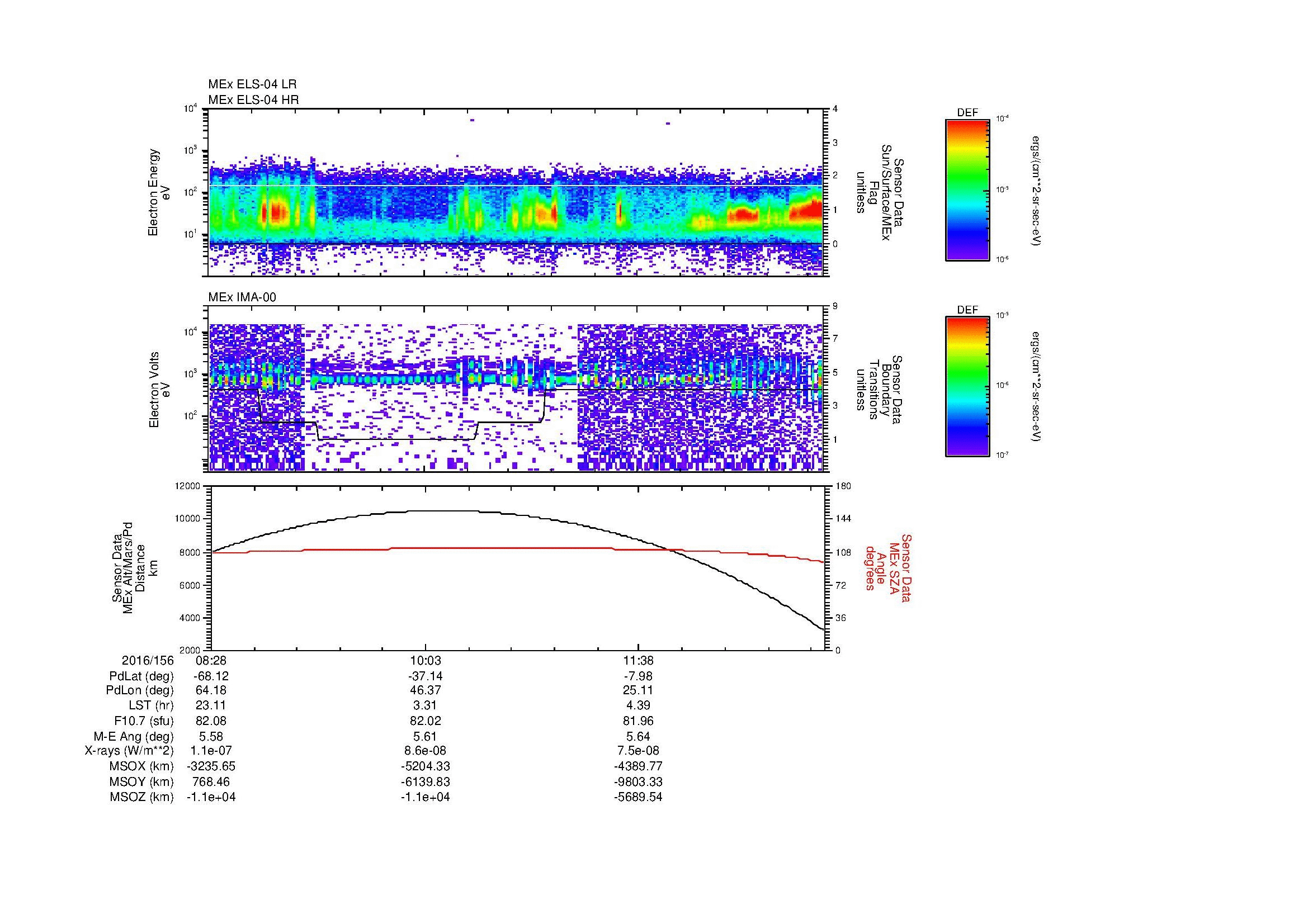This screenshot has width=1308, height=924.
Task: Click the LST value '23.11'
Action: point(211,705)
